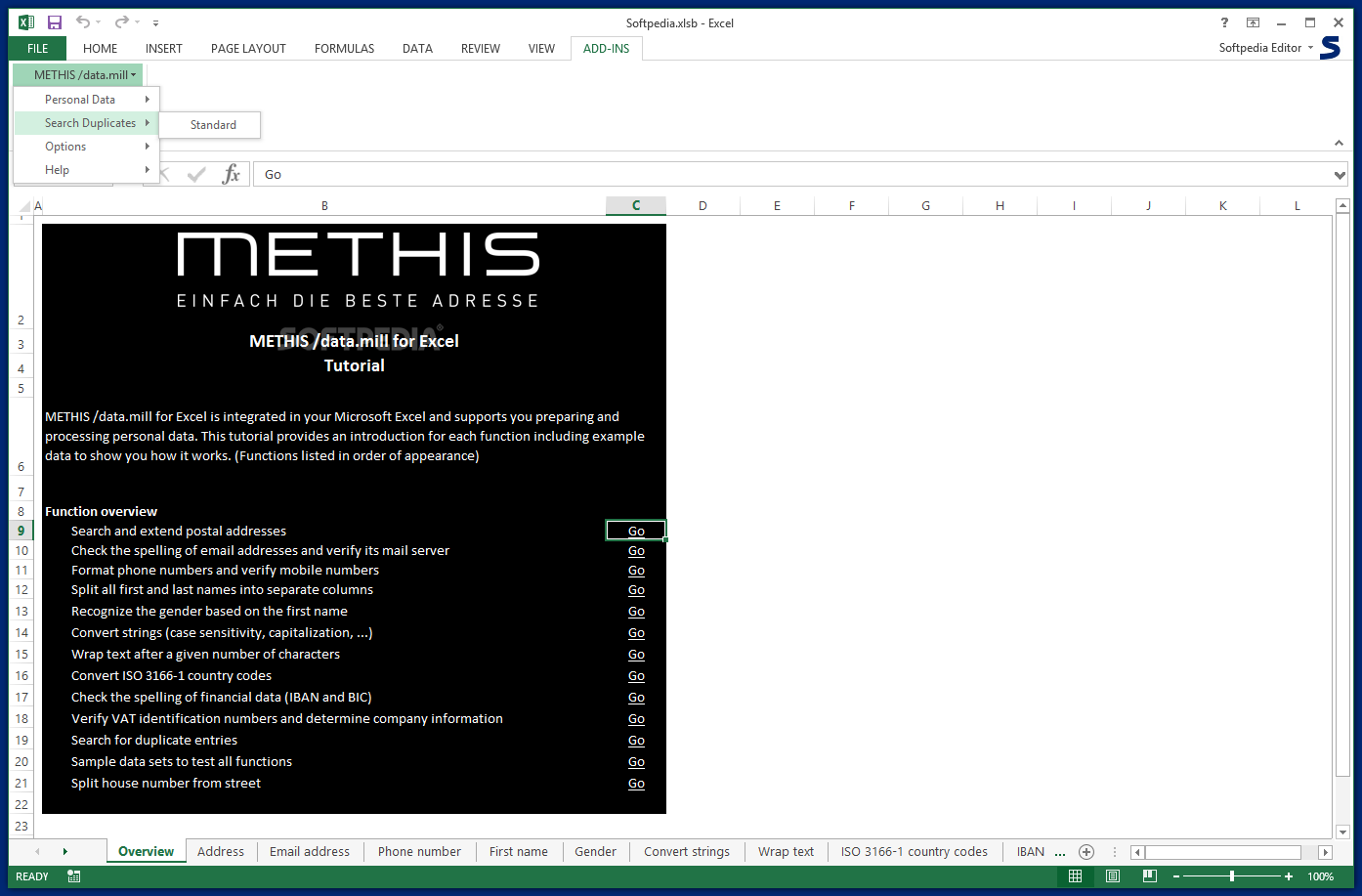Toggle METHIS /data.mill menu button
Screen dimensions: 1362x896
pos(78,74)
